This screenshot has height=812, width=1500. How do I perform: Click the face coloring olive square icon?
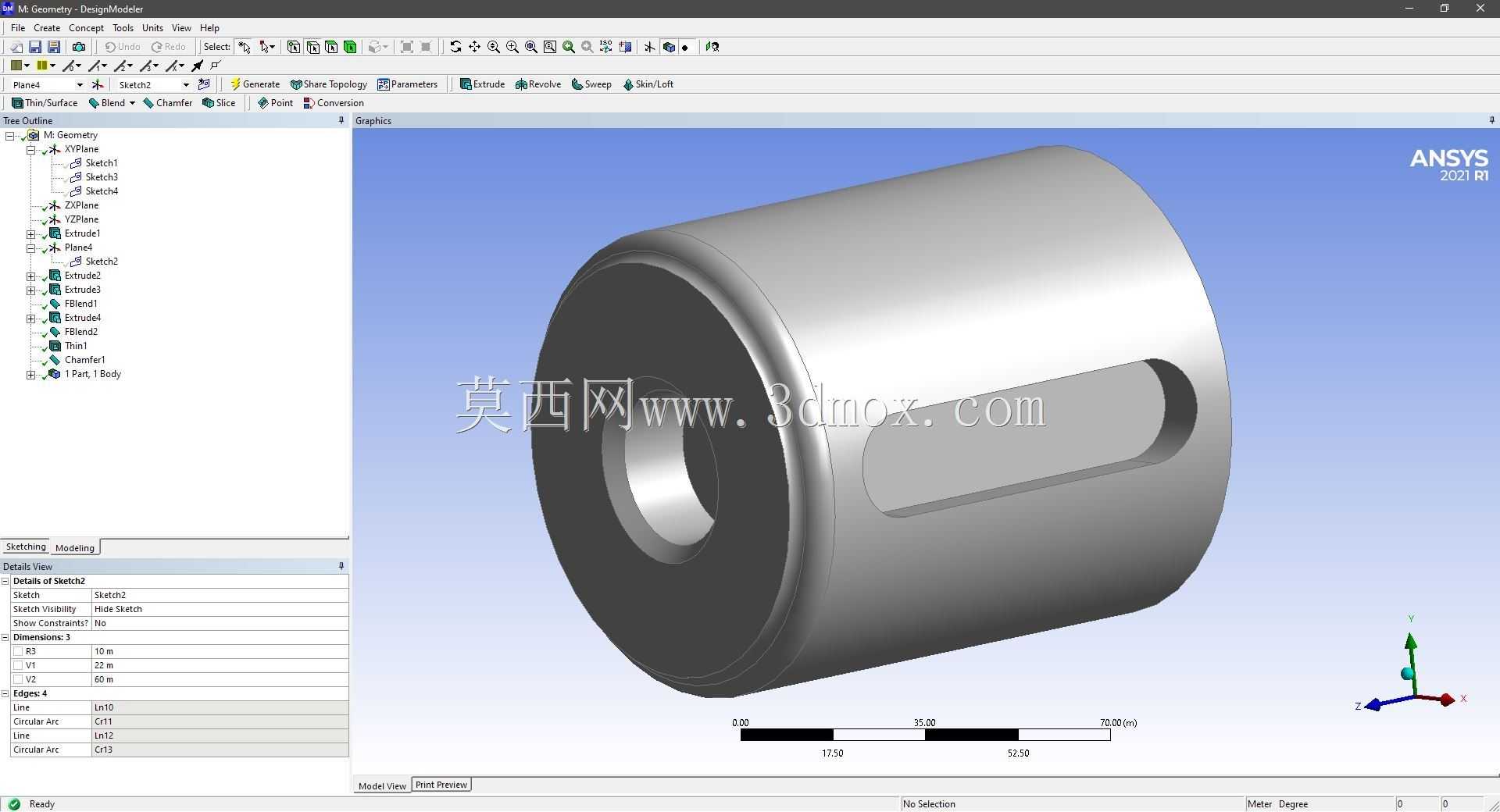(16, 66)
